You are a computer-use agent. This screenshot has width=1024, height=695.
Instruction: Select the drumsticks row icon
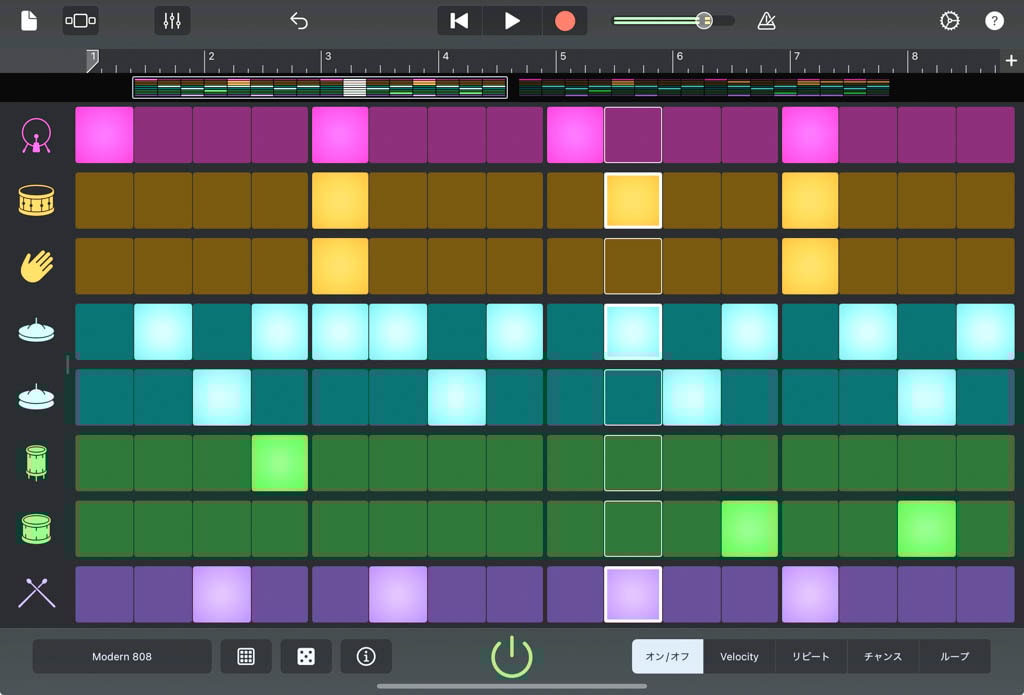pyautogui.click(x=37, y=594)
